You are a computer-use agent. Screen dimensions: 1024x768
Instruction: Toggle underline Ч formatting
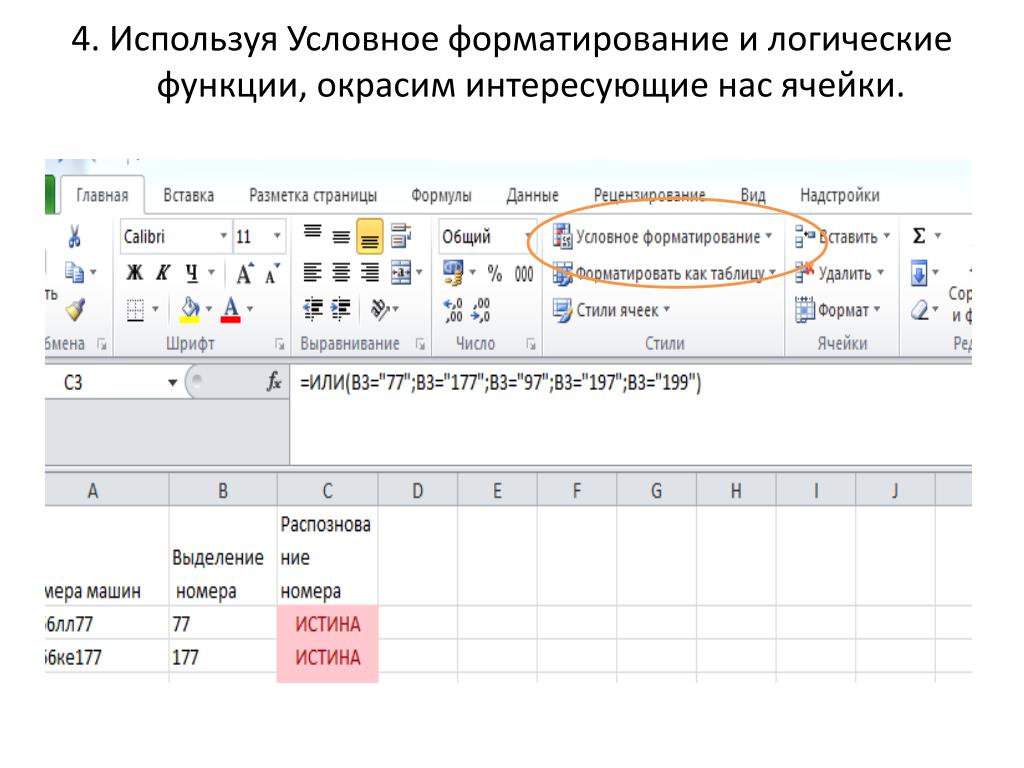click(x=191, y=273)
